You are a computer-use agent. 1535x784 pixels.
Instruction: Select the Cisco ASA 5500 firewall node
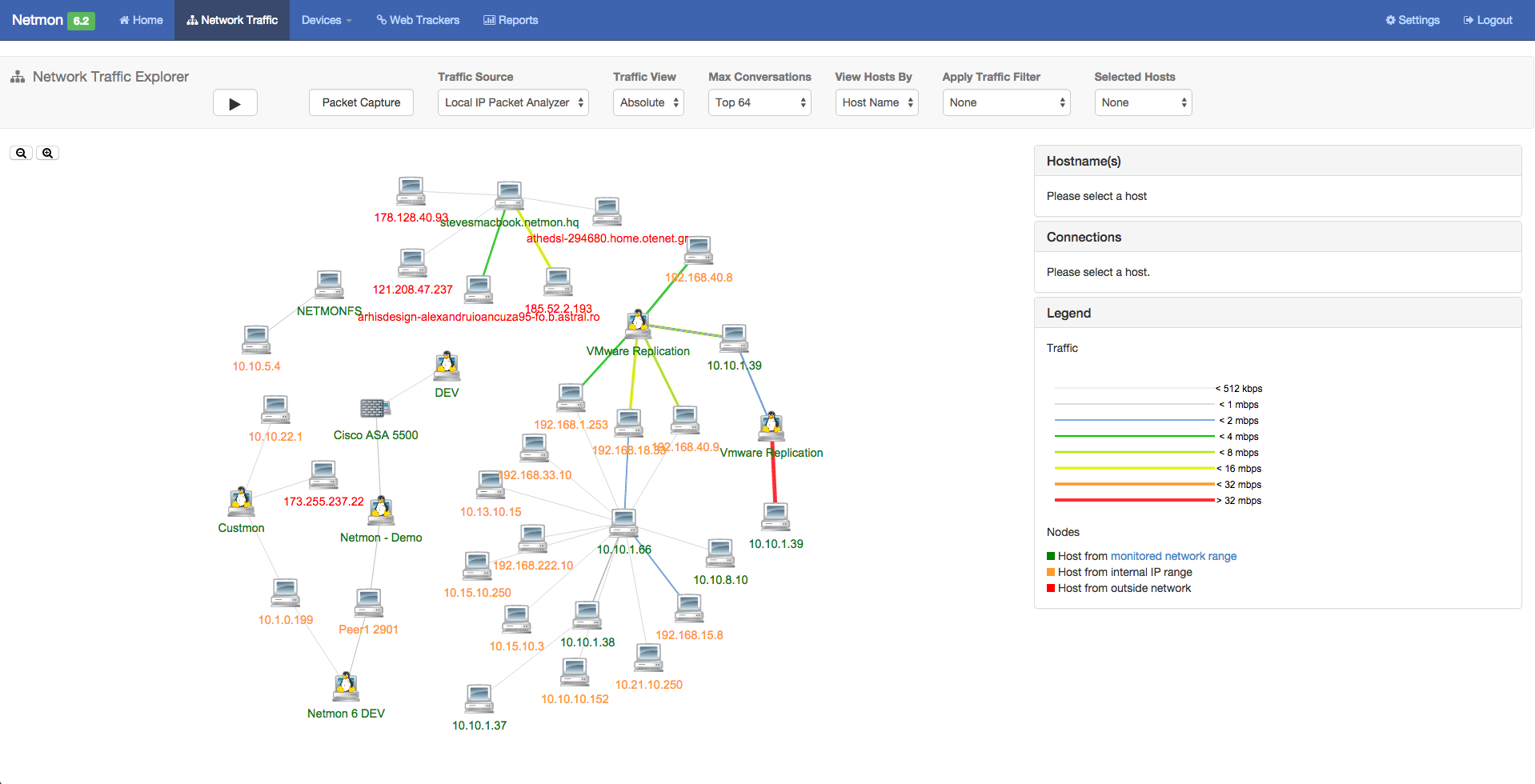coord(375,408)
